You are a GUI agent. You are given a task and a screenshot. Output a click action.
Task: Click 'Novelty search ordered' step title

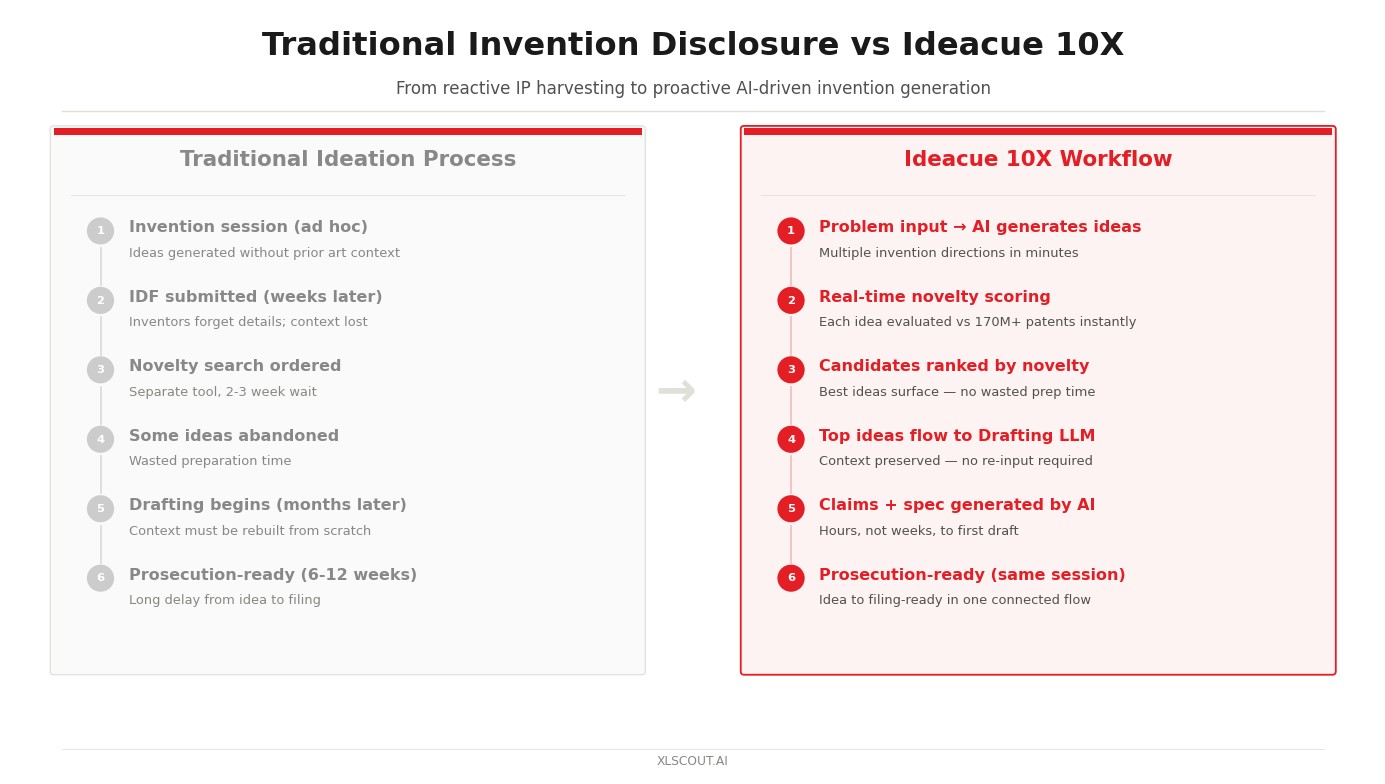pyautogui.click(x=235, y=367)
